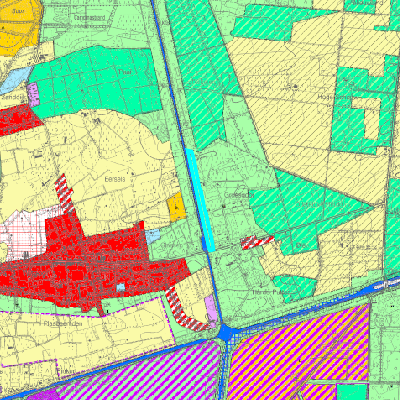Click the horizontal red-white hatched strip east of the canal
Viewport: 400px width, 400px height.
coord(257,242)
